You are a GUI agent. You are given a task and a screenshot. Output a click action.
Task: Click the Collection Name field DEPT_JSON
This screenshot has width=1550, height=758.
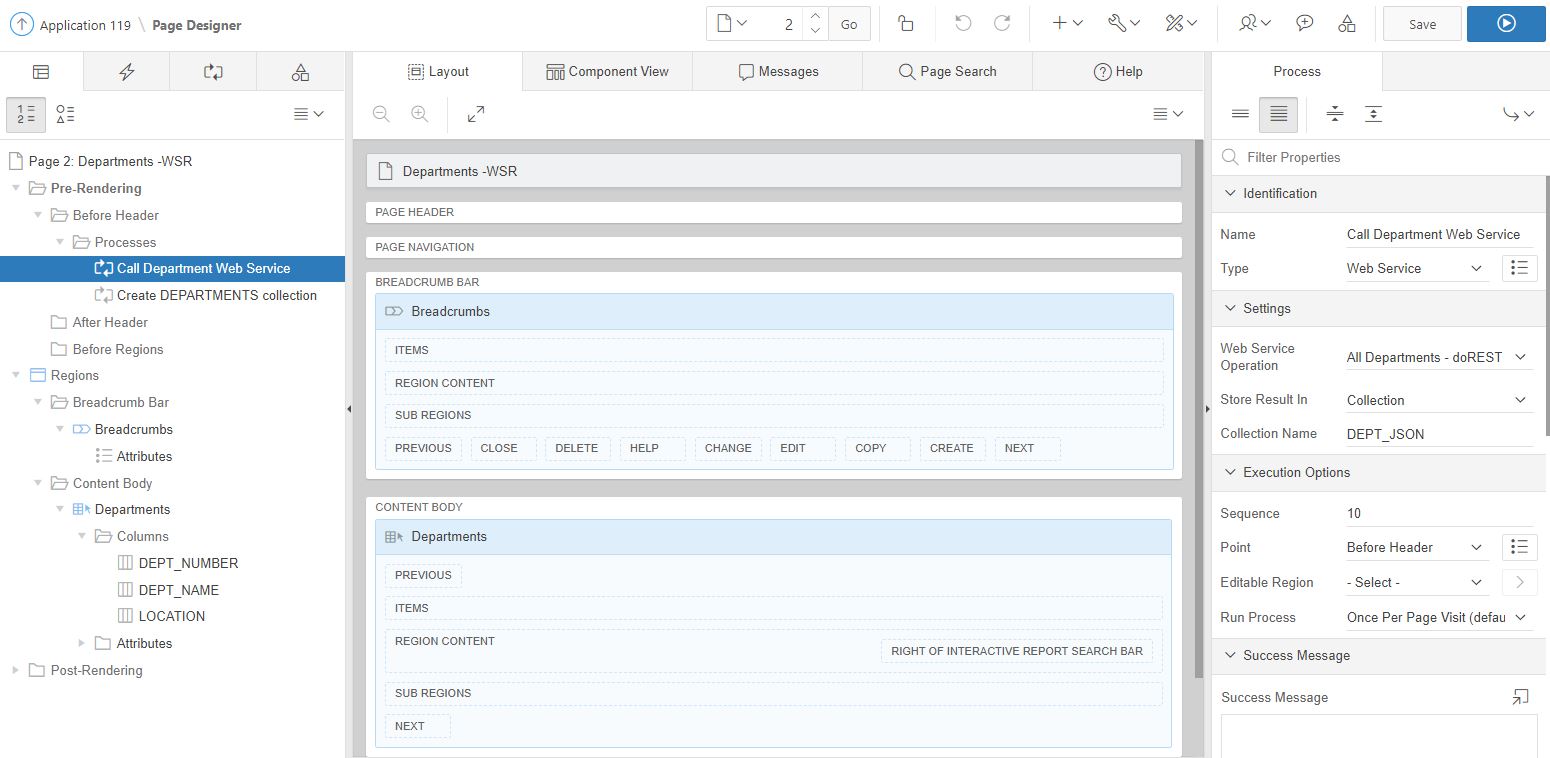[x=1439, y=434]
